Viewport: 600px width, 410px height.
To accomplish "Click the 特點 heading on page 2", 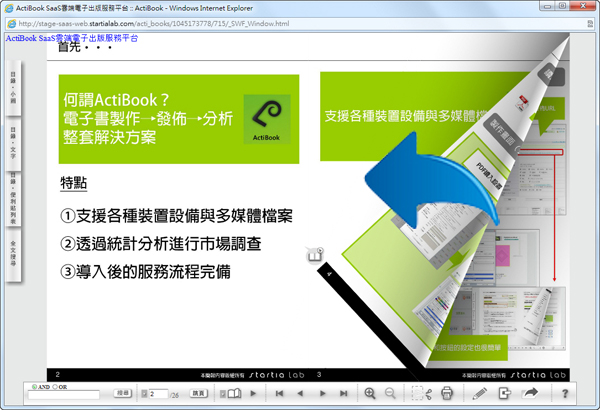I will pos(73,183).
